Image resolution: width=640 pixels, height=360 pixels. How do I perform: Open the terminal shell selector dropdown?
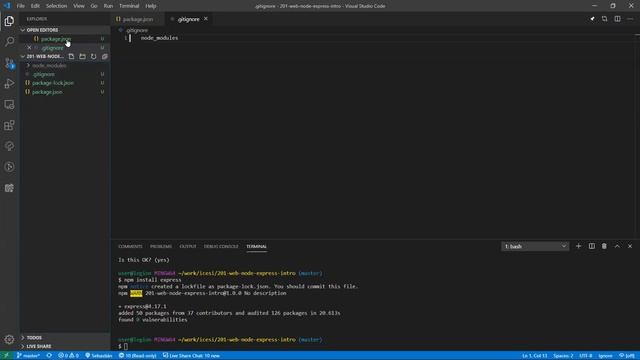pos(535,246)
